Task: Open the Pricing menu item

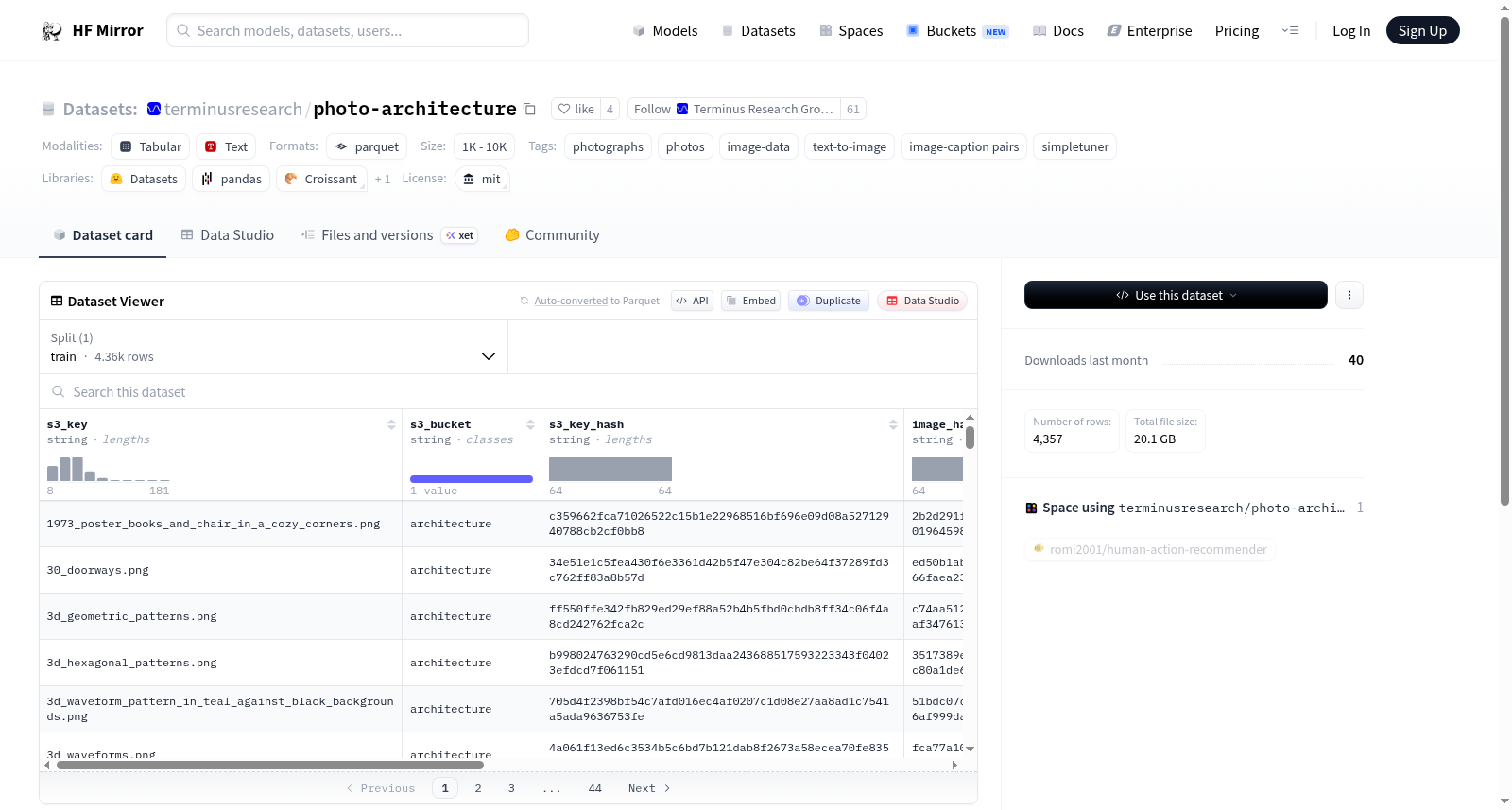Action: [1237, 31]
